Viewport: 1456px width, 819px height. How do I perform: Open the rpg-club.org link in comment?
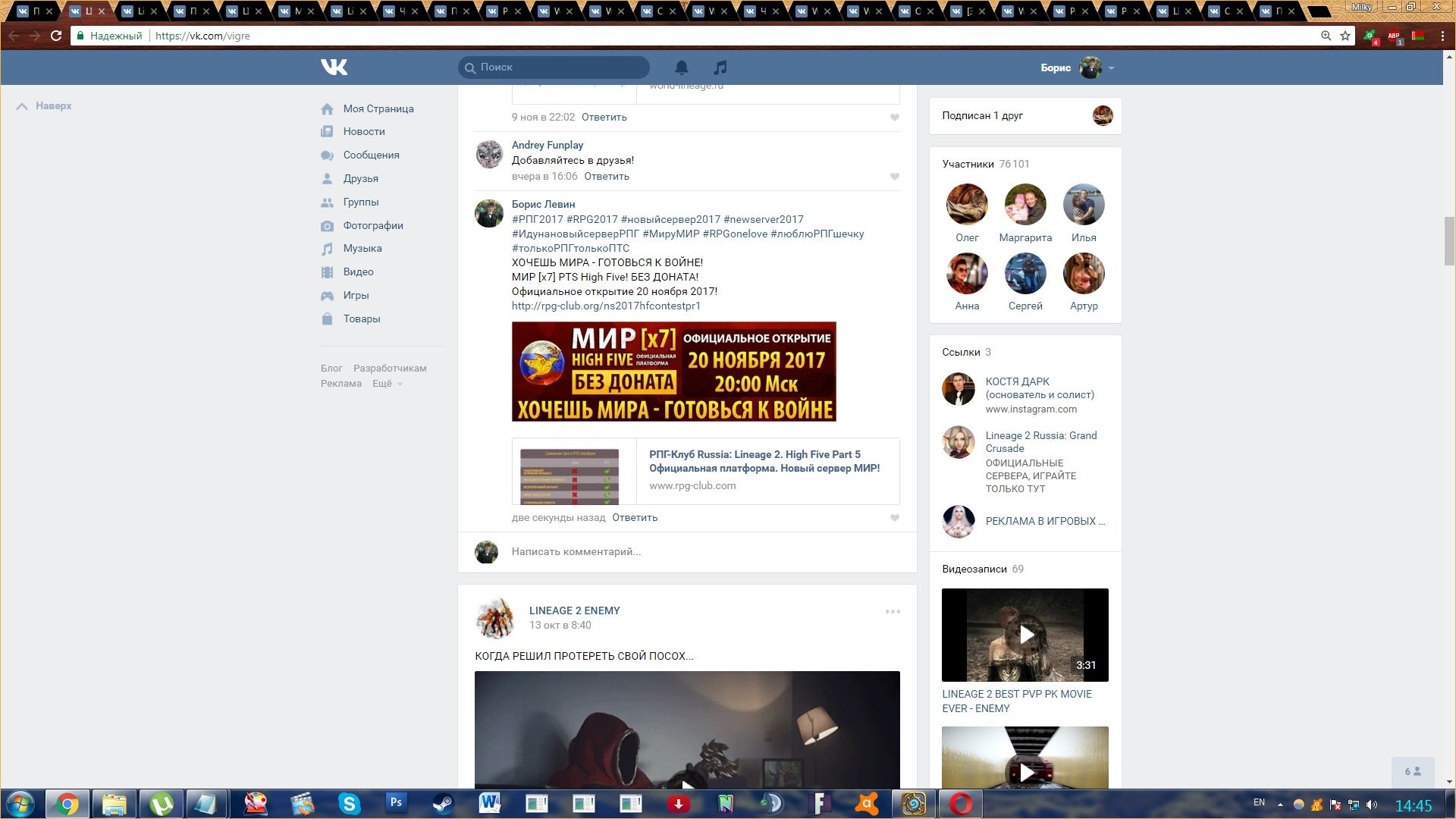pos(605,306)
